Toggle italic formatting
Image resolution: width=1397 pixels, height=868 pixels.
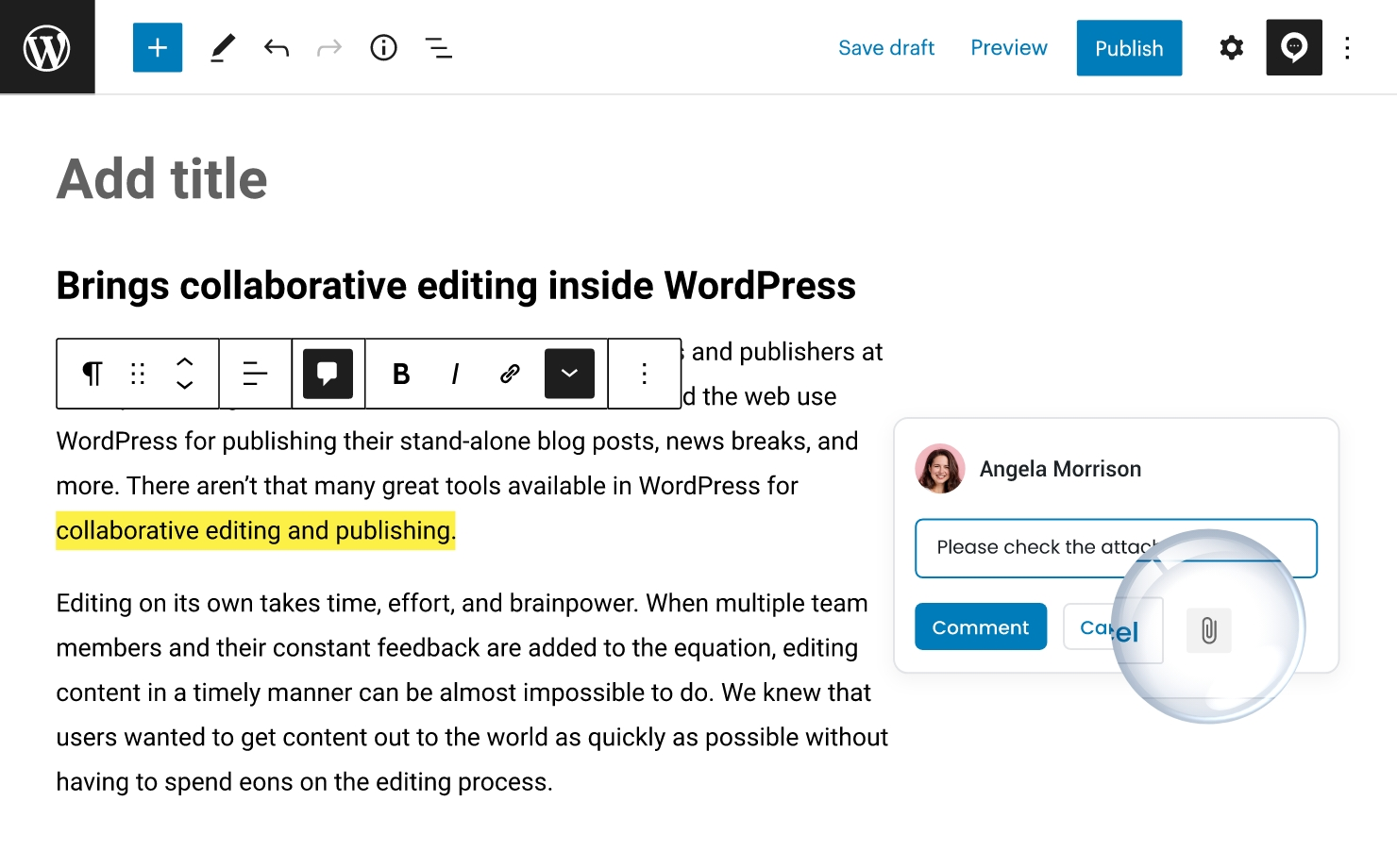pos(455,374)
